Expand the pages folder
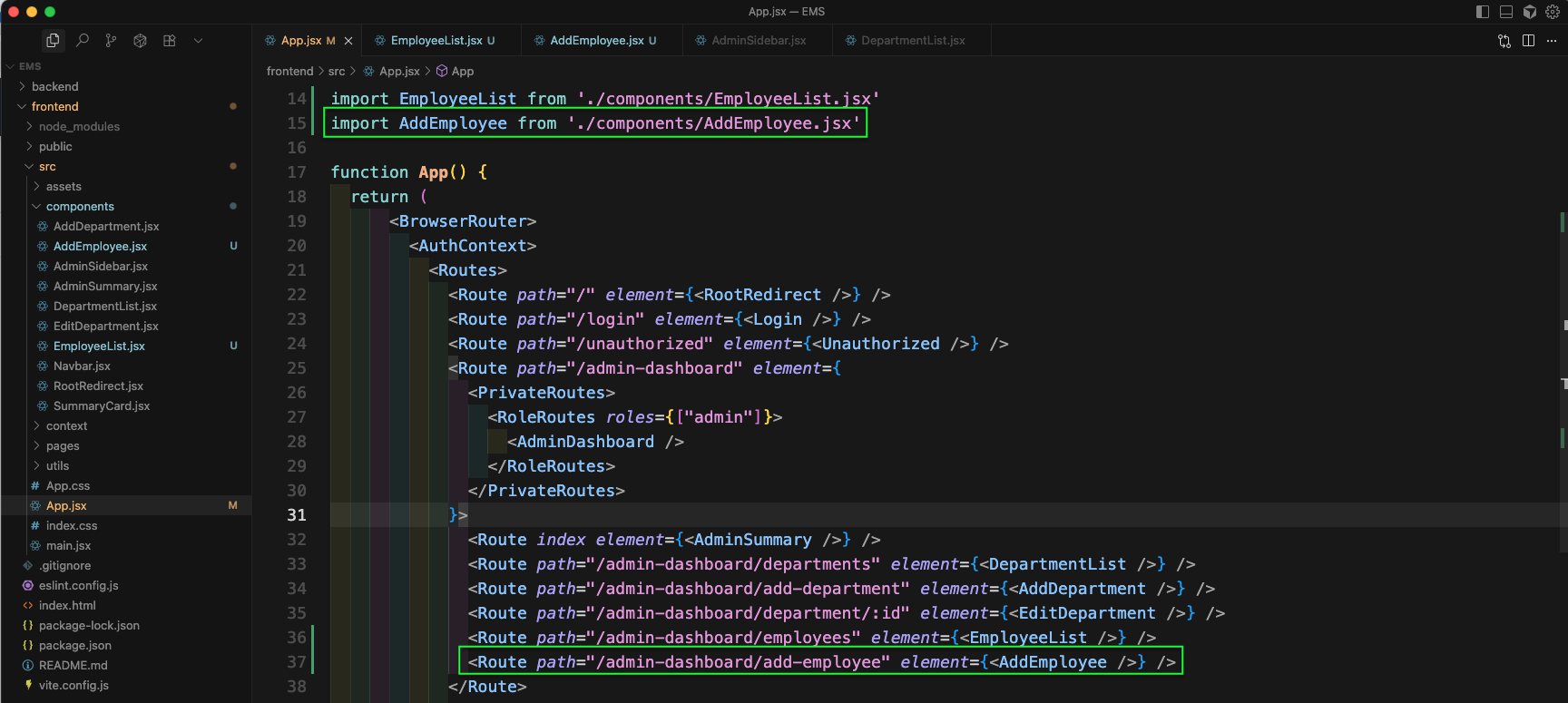 63,445
